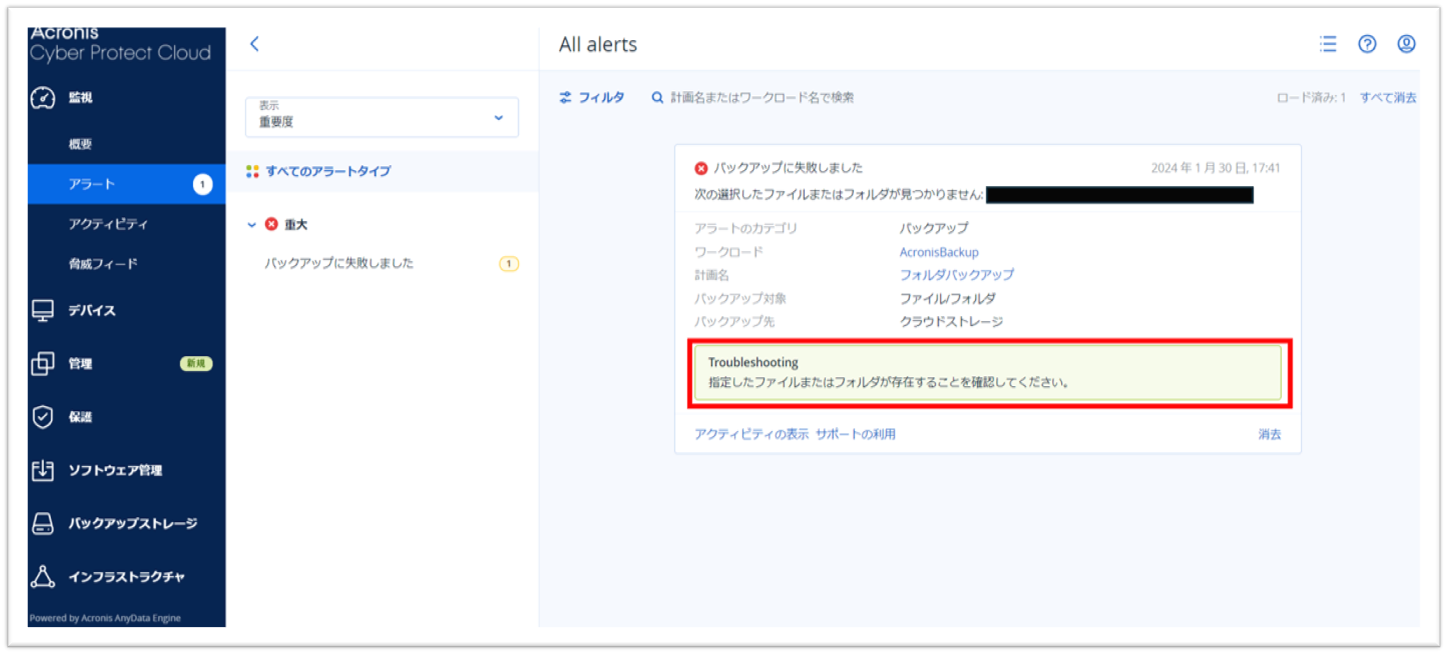Viewport: 1447px width, 654px height.
Task: Click the フィルタ filter button
Action: tap(592, 97)
